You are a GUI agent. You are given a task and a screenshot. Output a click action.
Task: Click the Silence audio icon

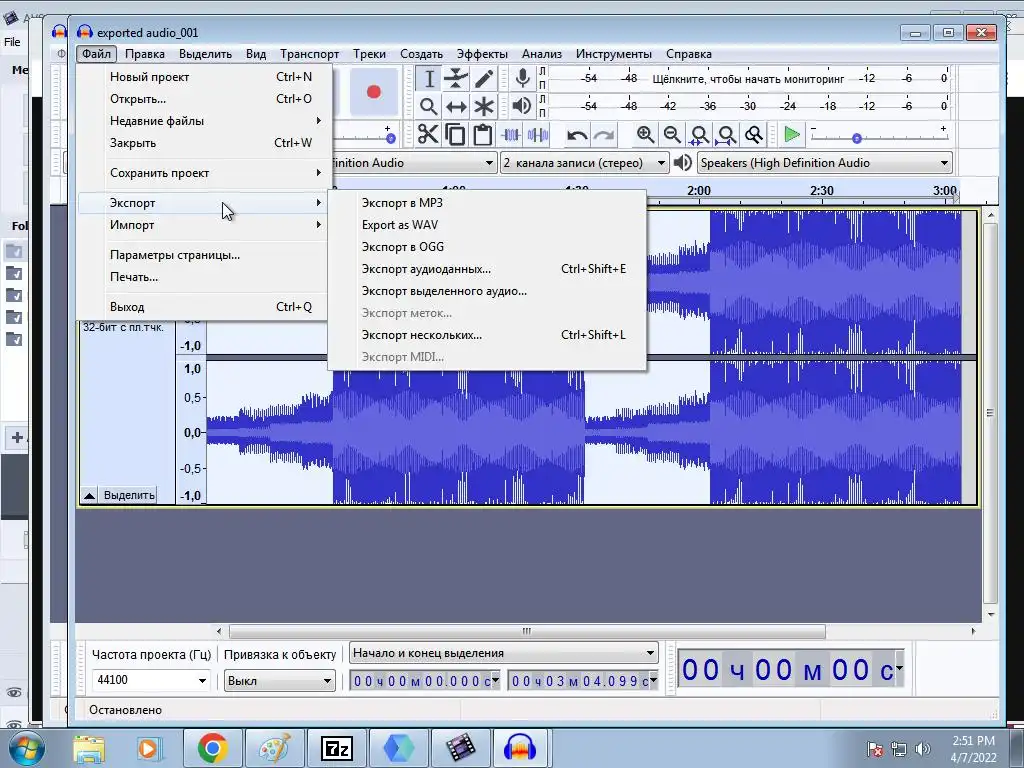pyautogui.click(x=537, y=135)
